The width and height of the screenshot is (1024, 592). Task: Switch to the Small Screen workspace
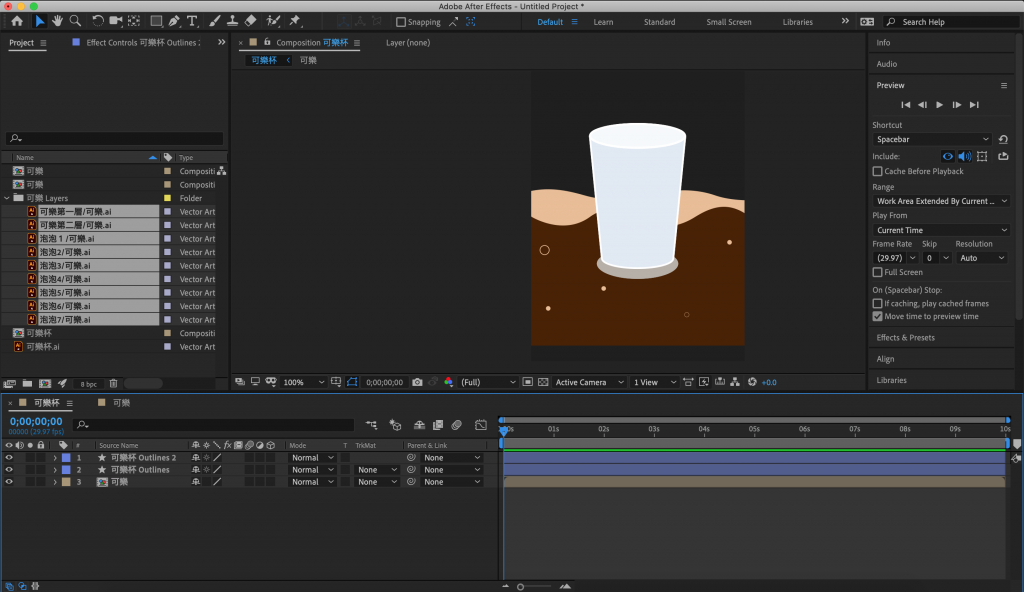[728, 22]
